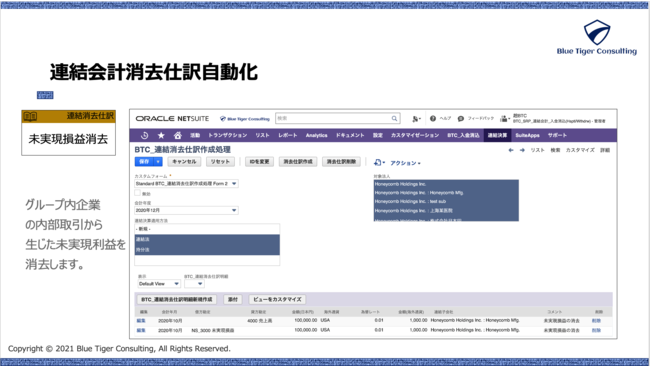This screenshot has height=366, width=650.
Task: Click the ビューをカスタマイズ button
Action: pos(277,299)
